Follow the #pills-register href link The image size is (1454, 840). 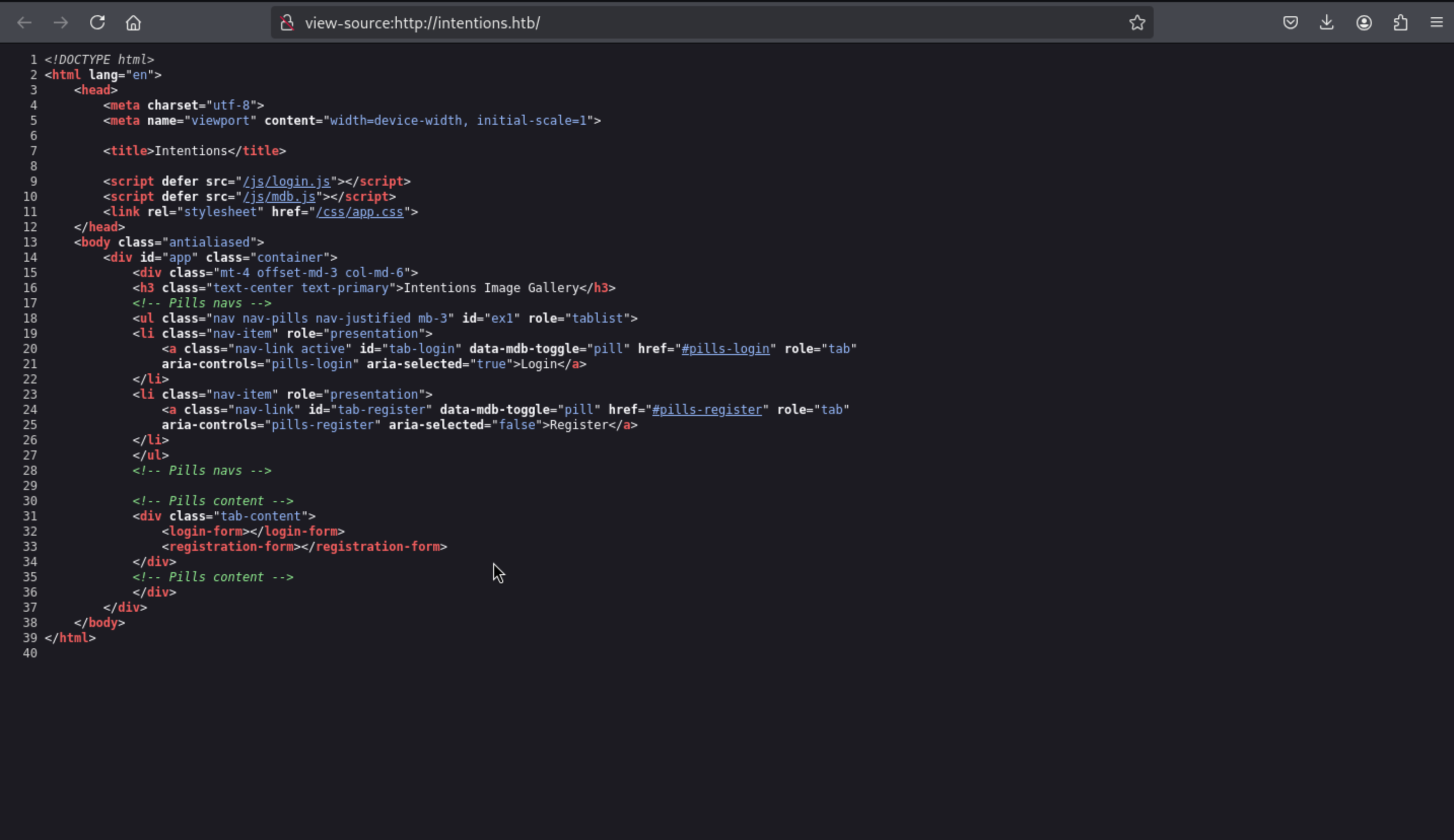click(707, 410)
